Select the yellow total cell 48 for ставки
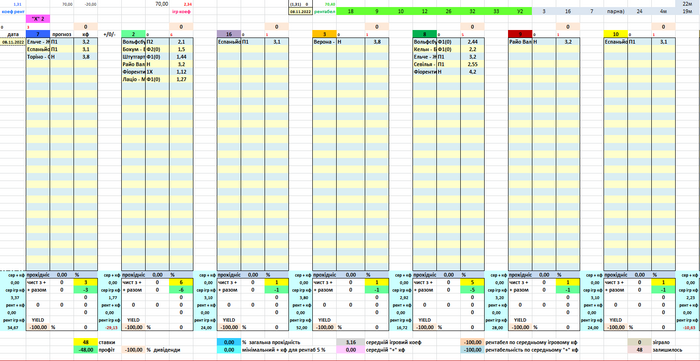The width and height of the screenshot is (700, 361). coord(85,341)
